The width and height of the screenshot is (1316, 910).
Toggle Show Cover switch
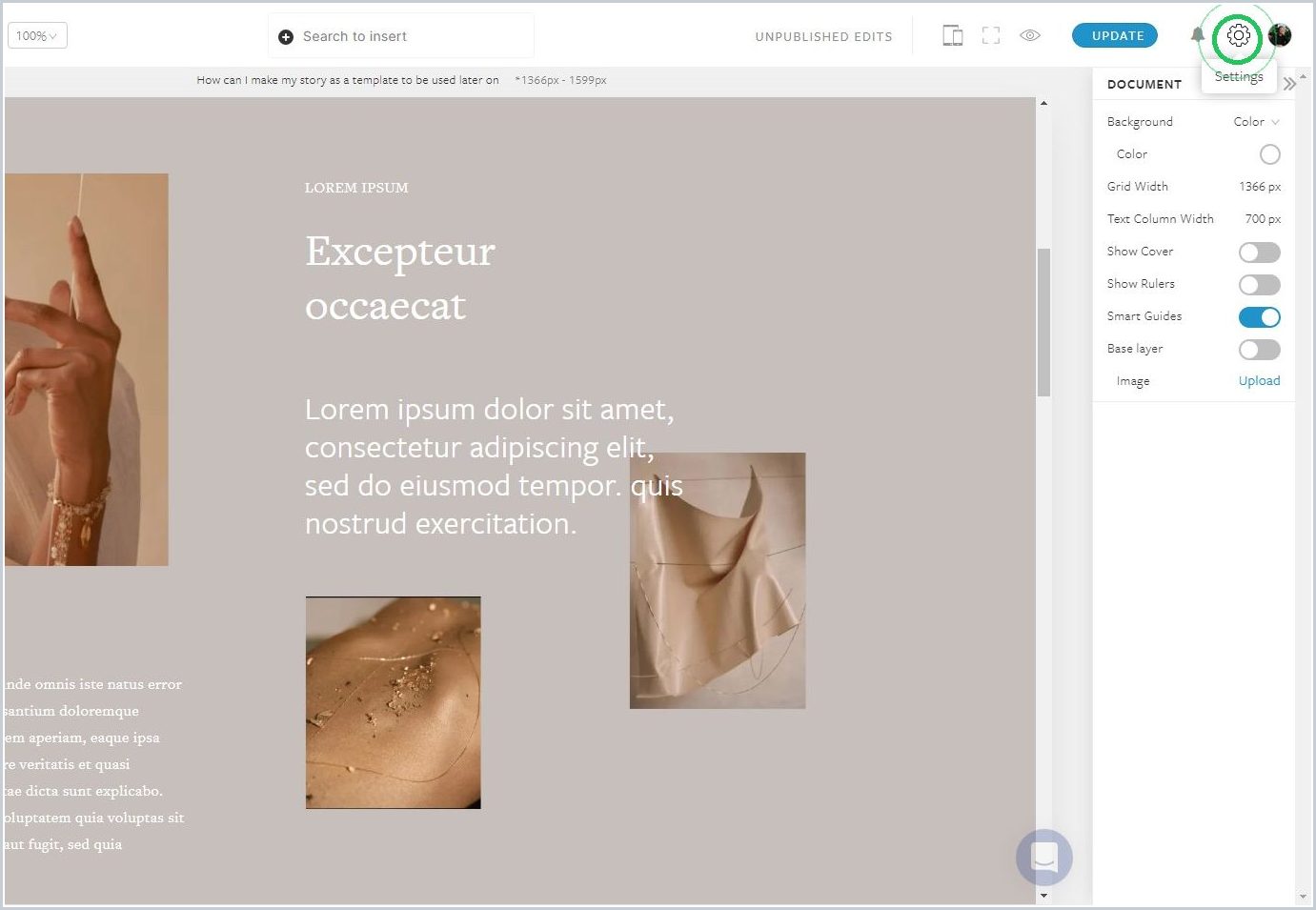tap(1259, 252)
